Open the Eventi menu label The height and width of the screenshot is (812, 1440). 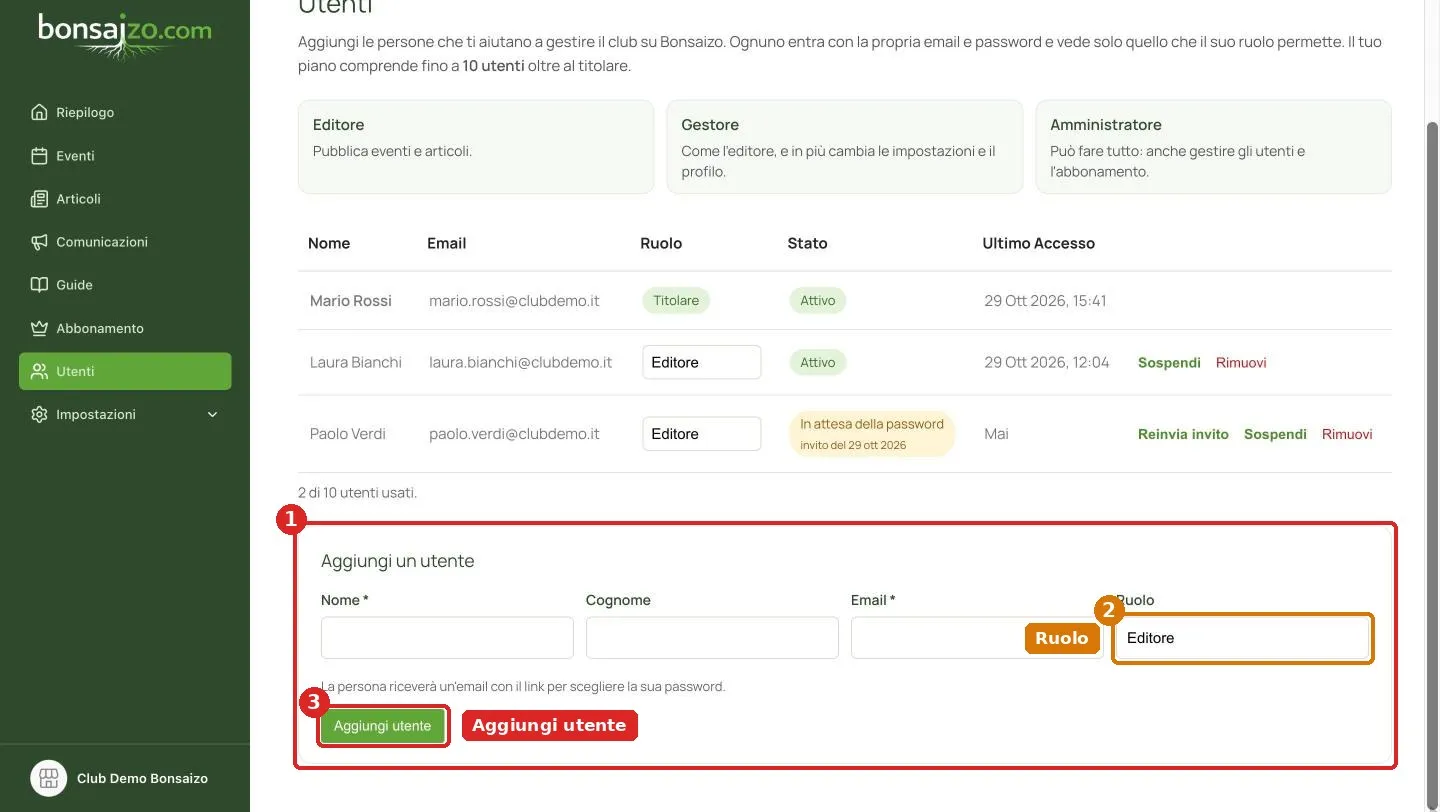tap(76, 156)
